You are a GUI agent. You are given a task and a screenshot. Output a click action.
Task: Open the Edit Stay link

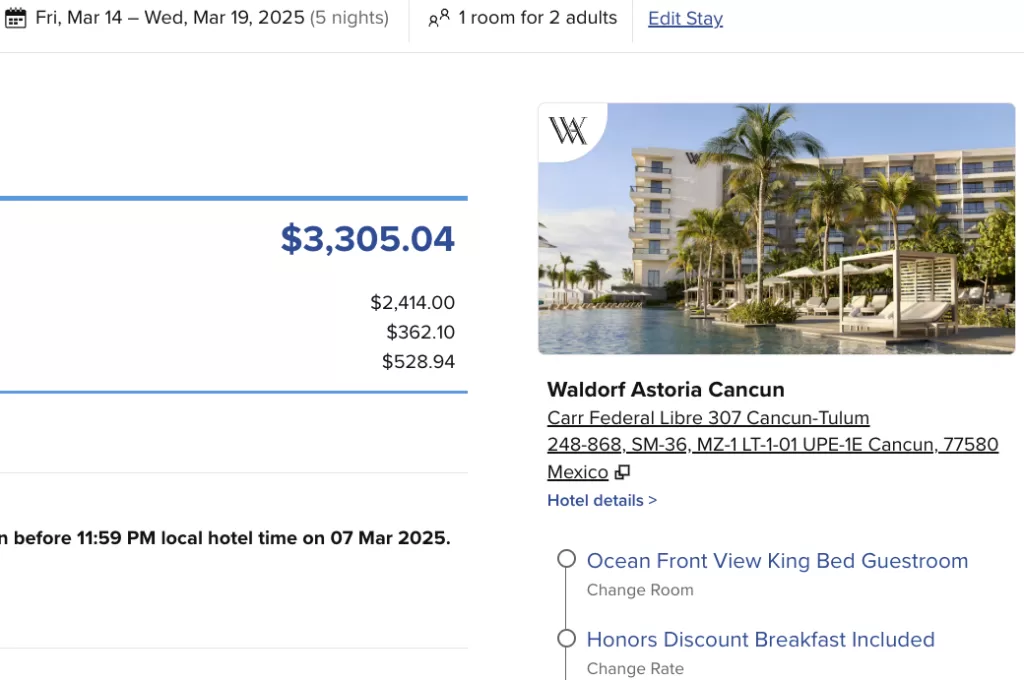tap(685, 18)
